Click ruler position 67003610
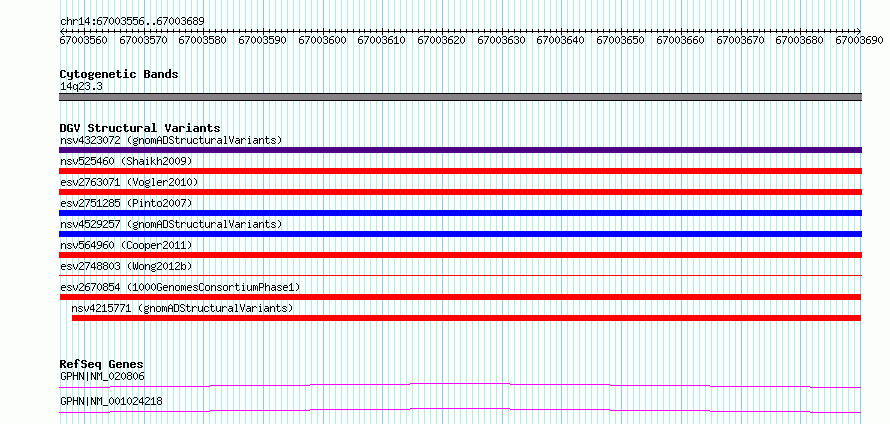The image size is (890, 424). point(381,40)
